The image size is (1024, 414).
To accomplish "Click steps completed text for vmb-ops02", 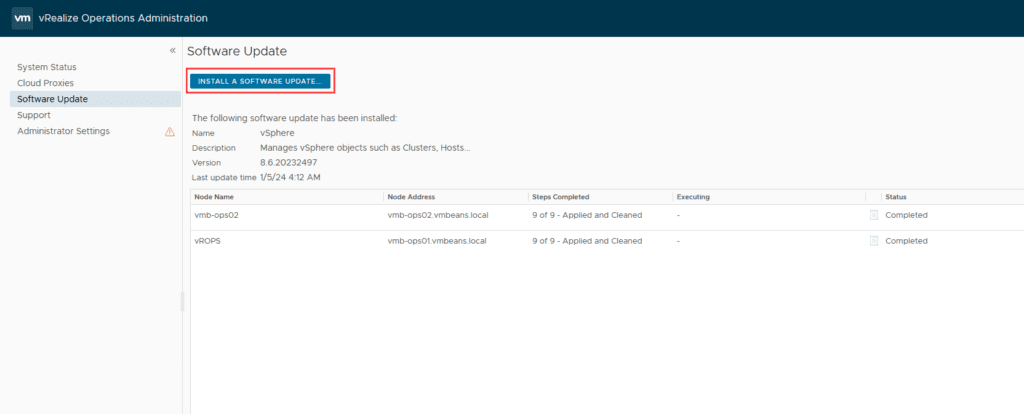I will click(x=587, y=215).
